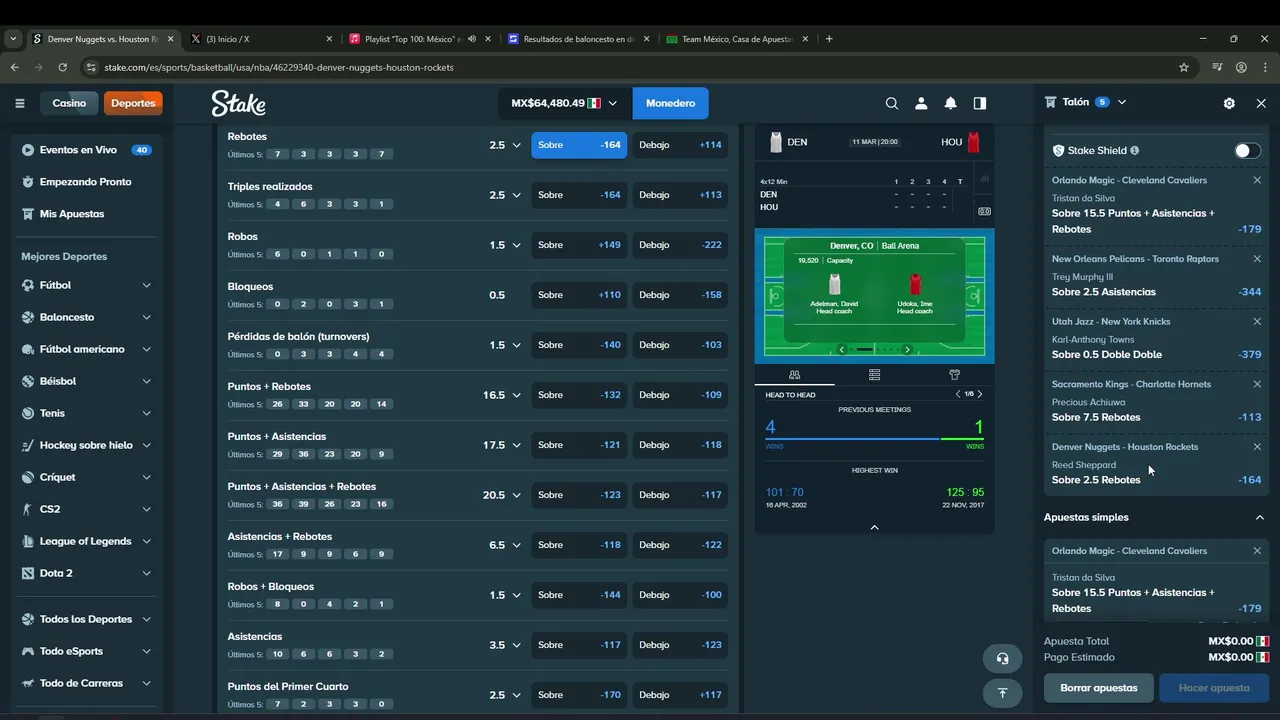The width and height of the screenshot is (1280, 720).
Task: Open bet slip settings gear
Action: point(1229,103)
